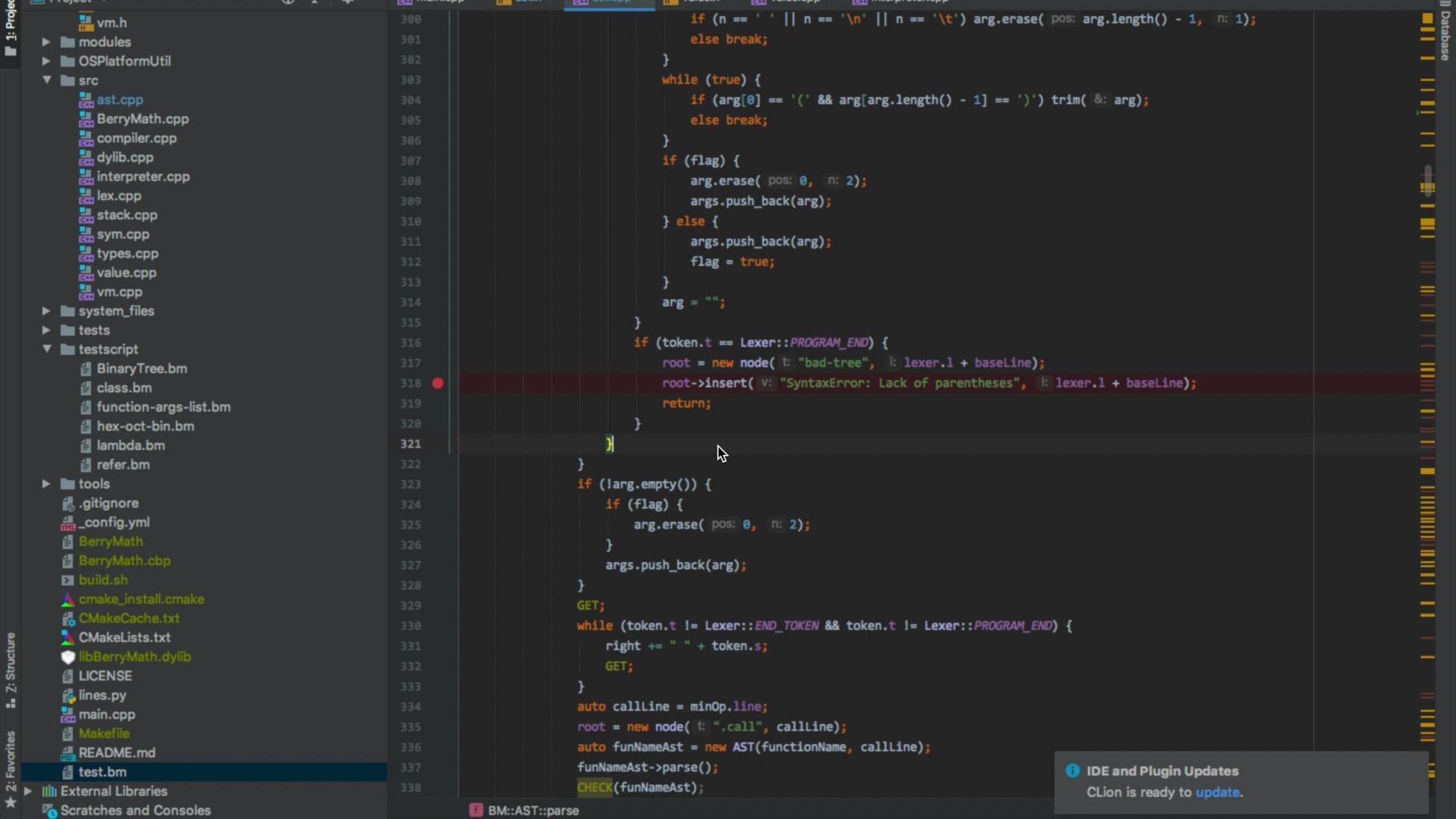Expand External Libraries node
The height and width of the screenshot is (819, 1456).
pyautogui.click(x=28, y=791)
